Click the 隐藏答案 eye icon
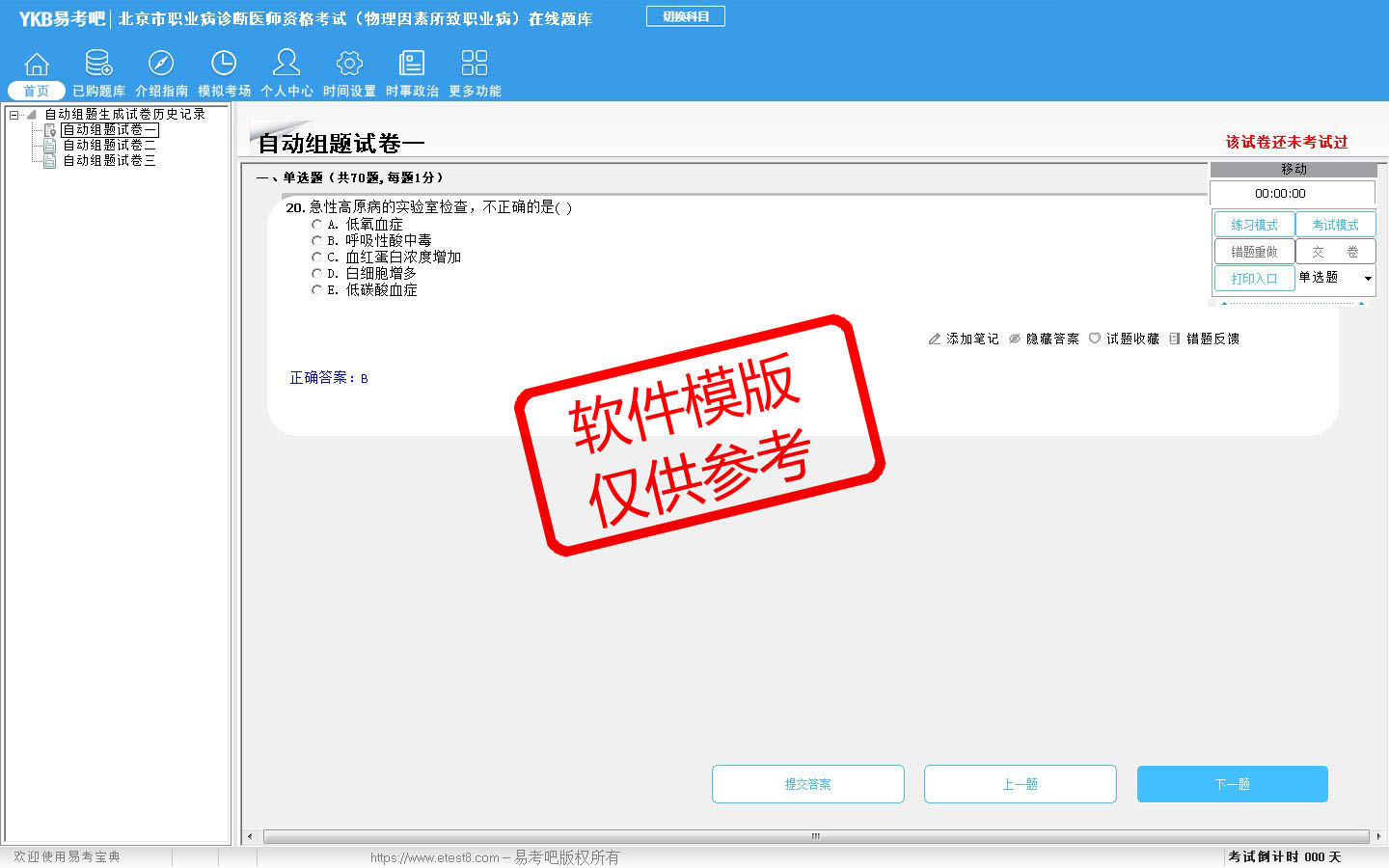 [x=1015, y=339]
